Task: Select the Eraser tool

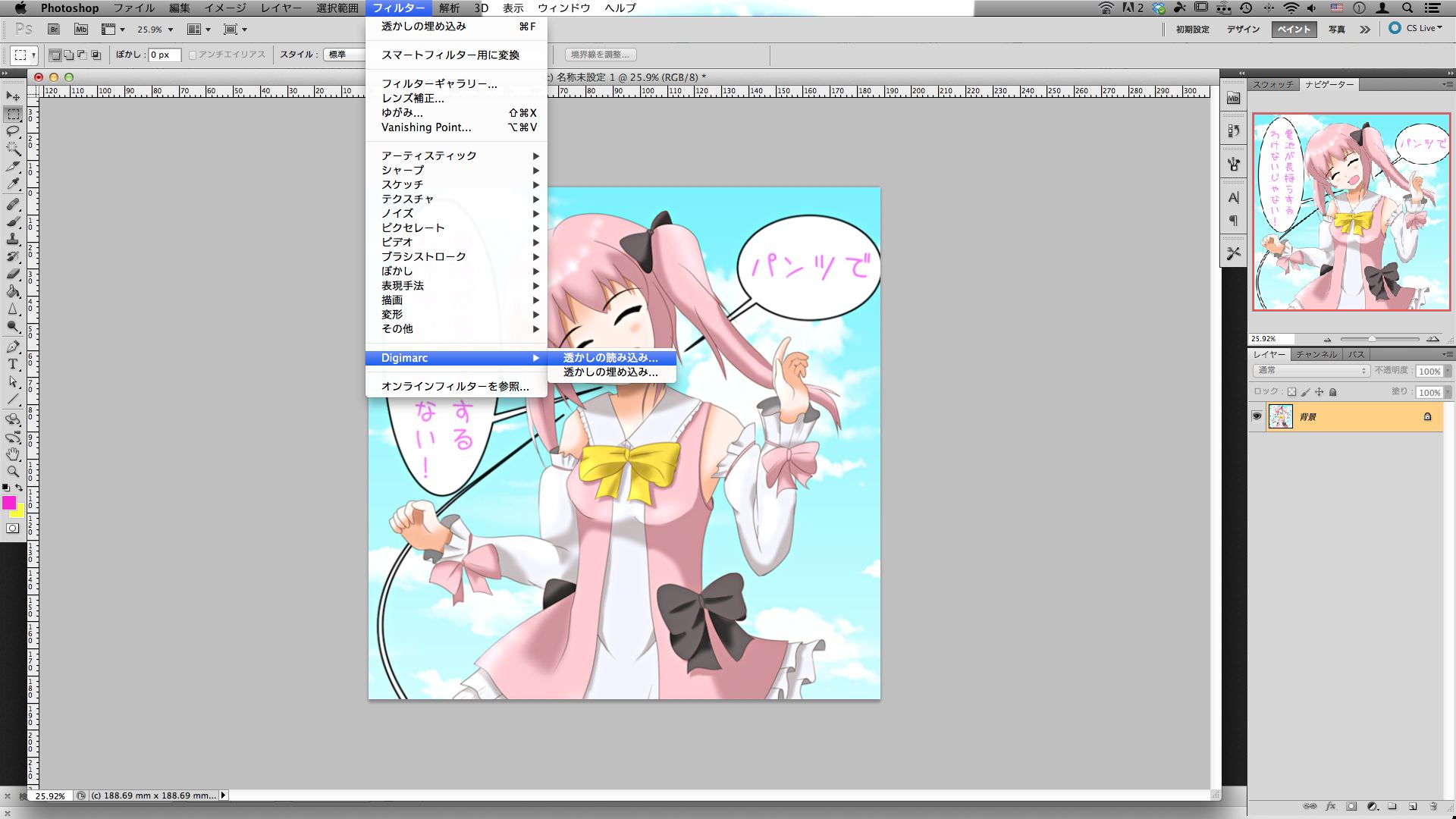Action: [13, 274]
